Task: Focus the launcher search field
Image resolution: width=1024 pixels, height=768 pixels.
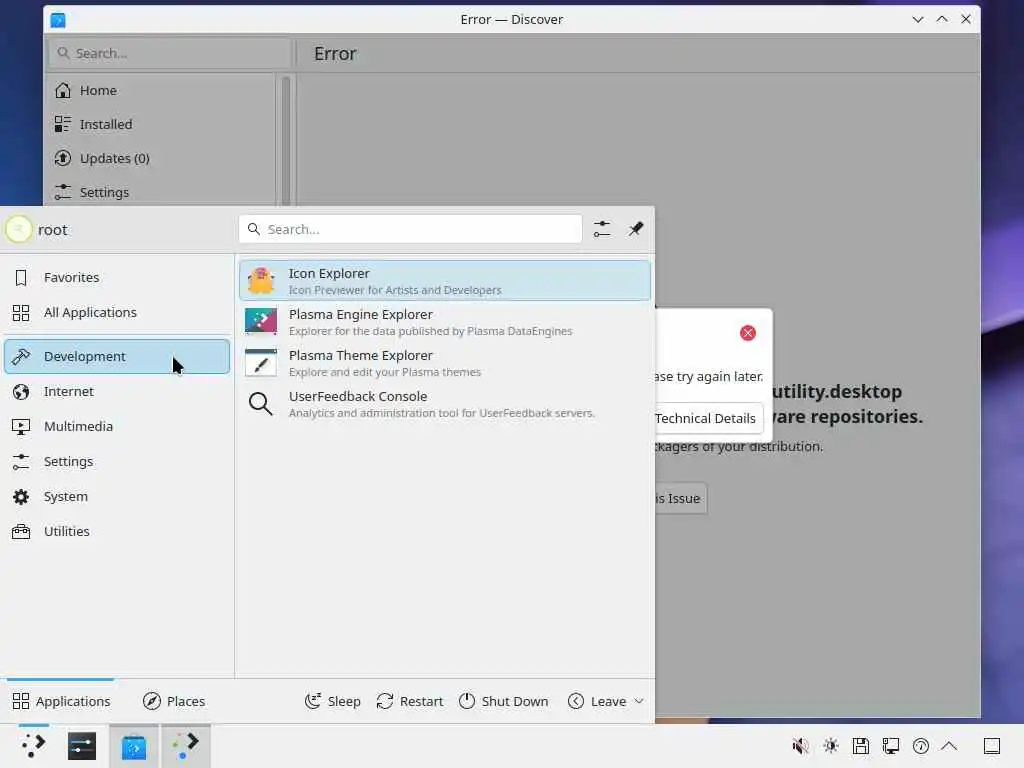Action: (x=411, y=229)
